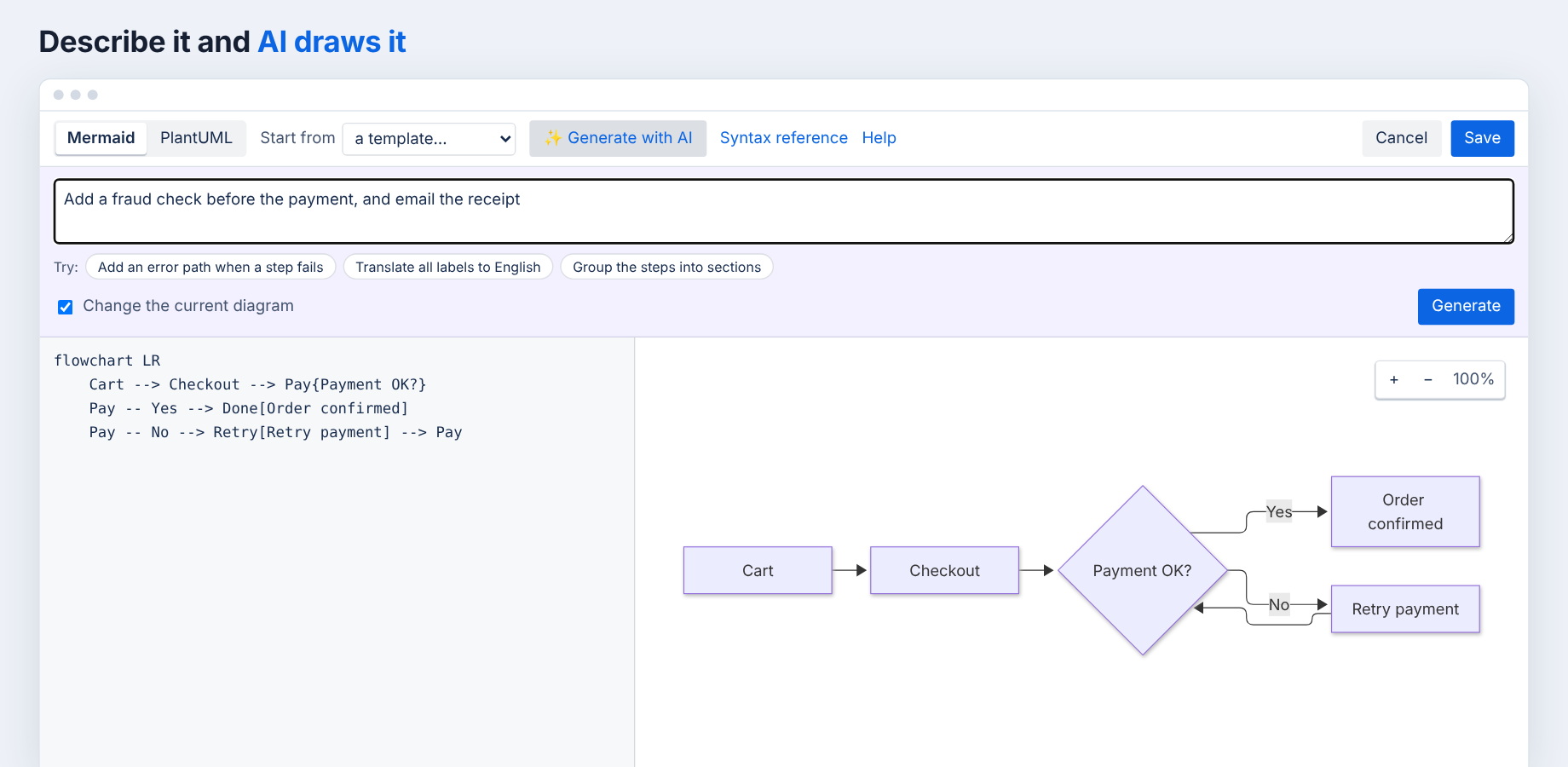This screenshot has width=1568, height=767.
Task: Click Generate with AI button
Action: click(x=618, y=138)
